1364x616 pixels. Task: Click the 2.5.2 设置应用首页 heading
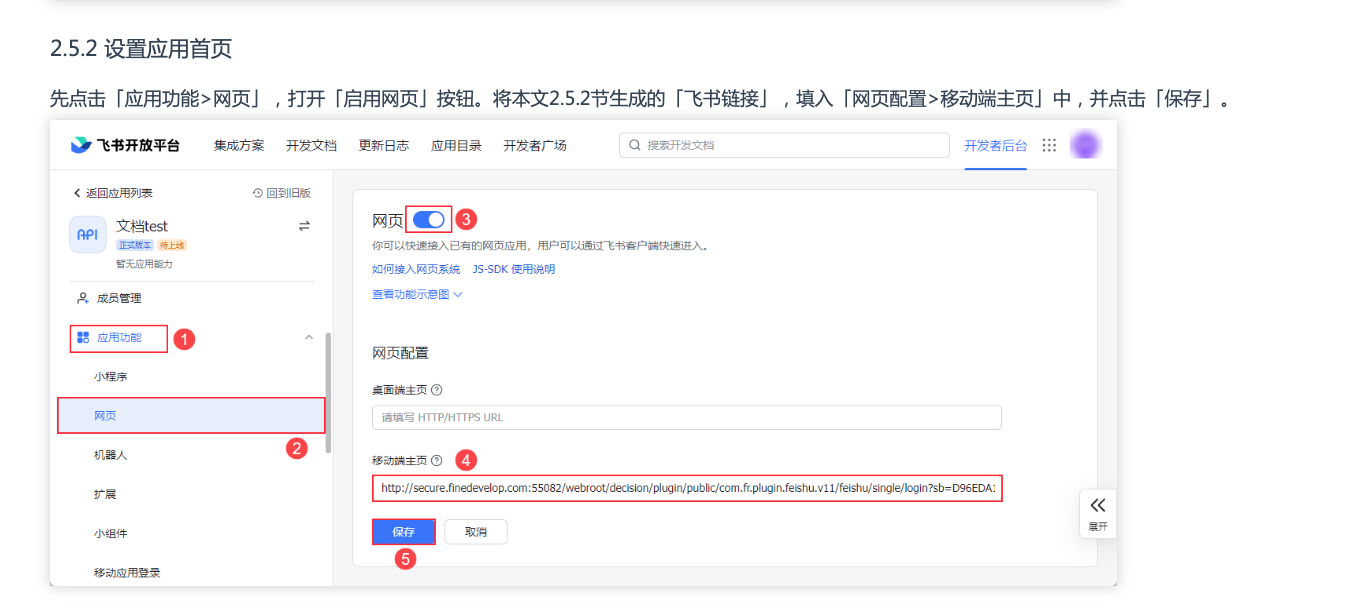pos(141,48)
